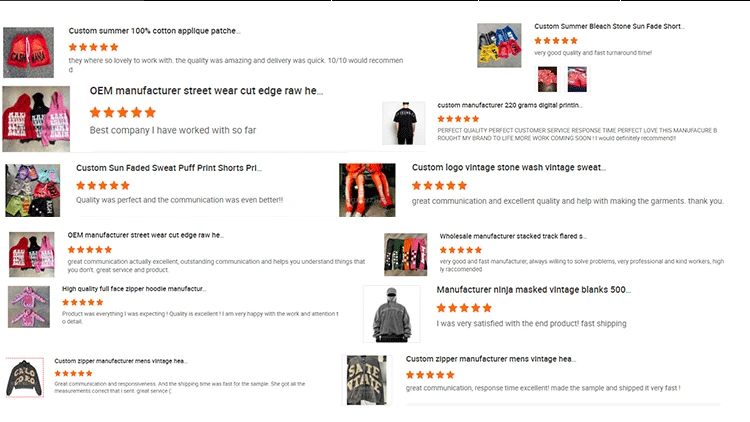Open the stacked track flared pants thumbnail
The image size is (750, 422).
406,255
